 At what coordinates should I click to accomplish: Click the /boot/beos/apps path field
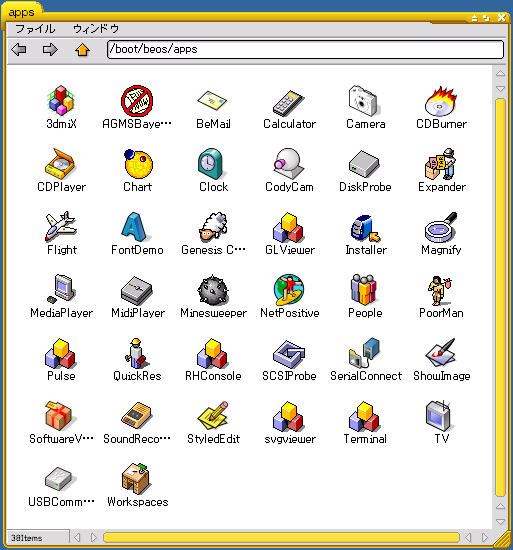click(x=305, y=49)
